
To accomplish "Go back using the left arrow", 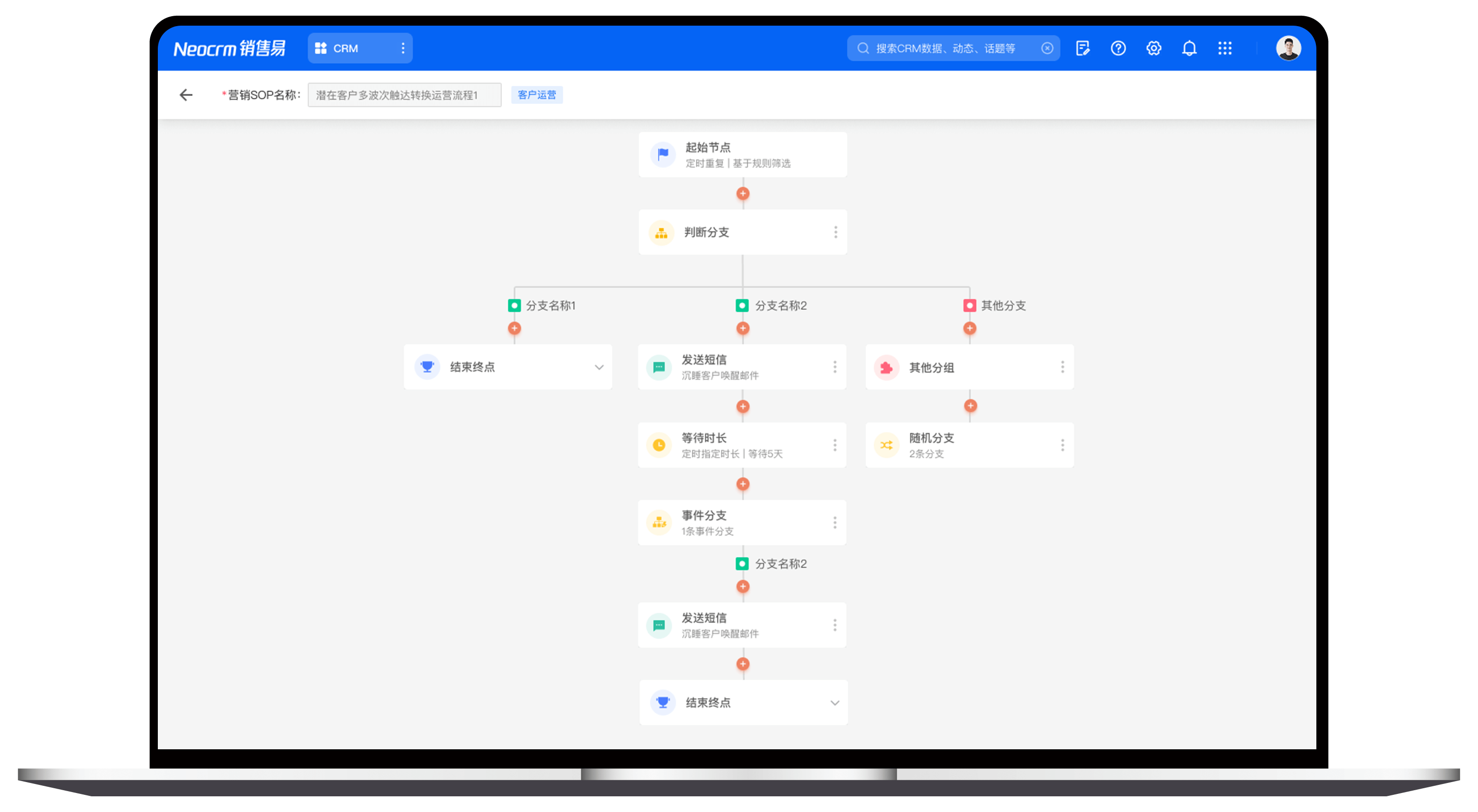I will (186, 95).
